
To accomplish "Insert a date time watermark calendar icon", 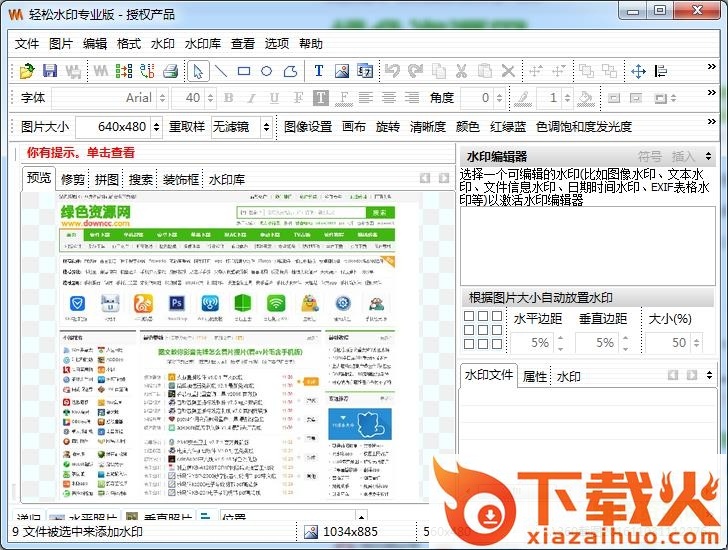I will tap(365, 71).
